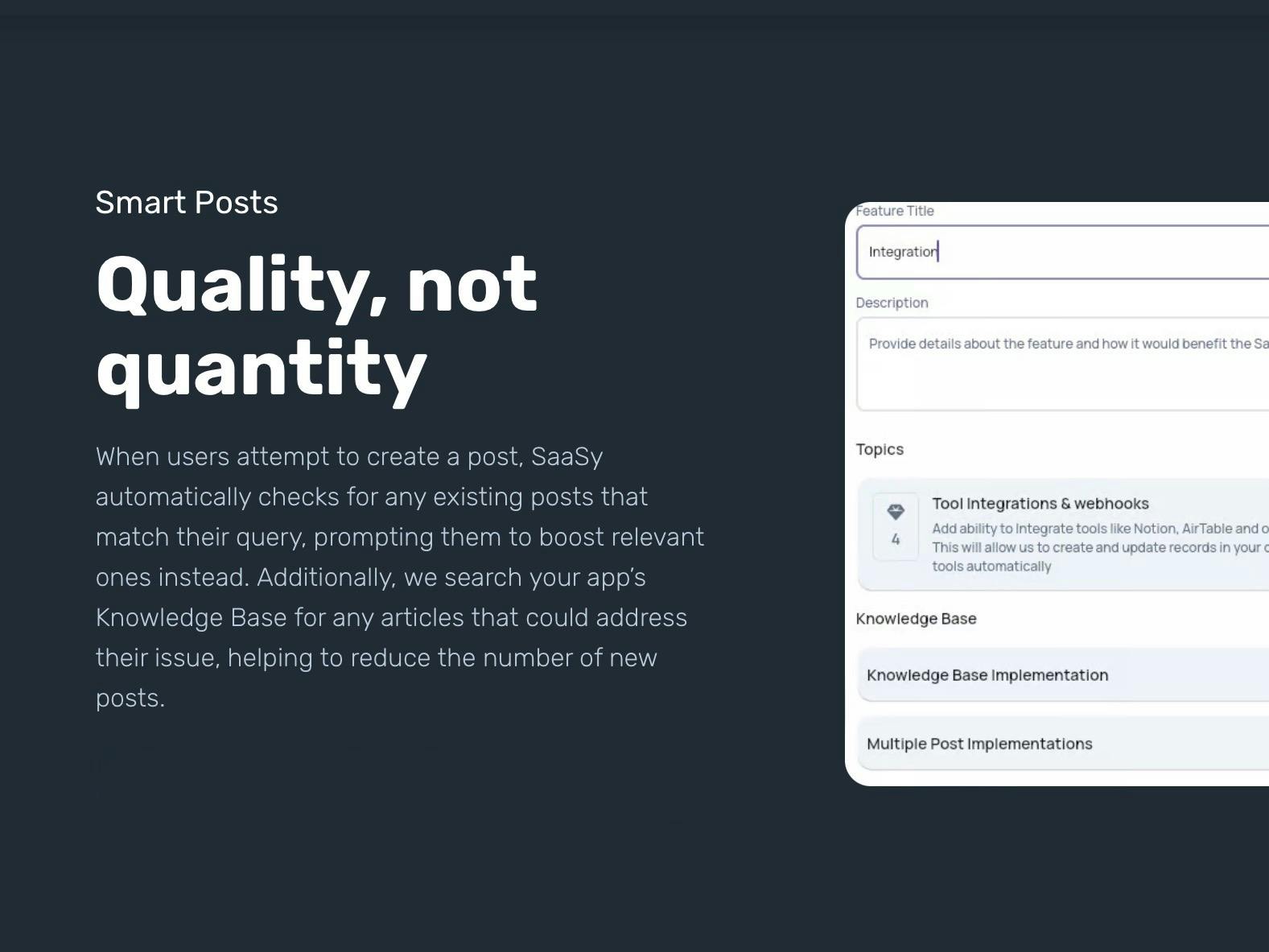The image size is (1269, 952).
Task: Click the "Quality, not quantity" headline
Action: coord(316,324)
